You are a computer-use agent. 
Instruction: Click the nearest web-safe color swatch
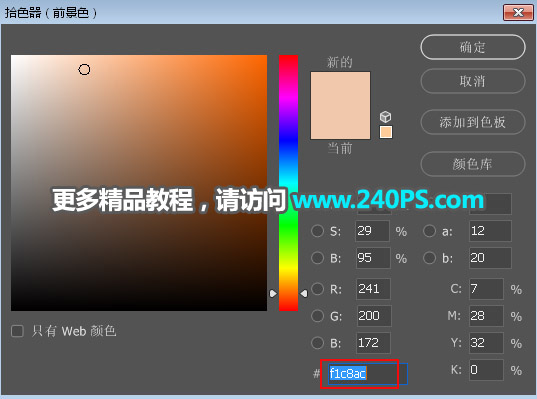pyautogui.click(x=386, y=132)
